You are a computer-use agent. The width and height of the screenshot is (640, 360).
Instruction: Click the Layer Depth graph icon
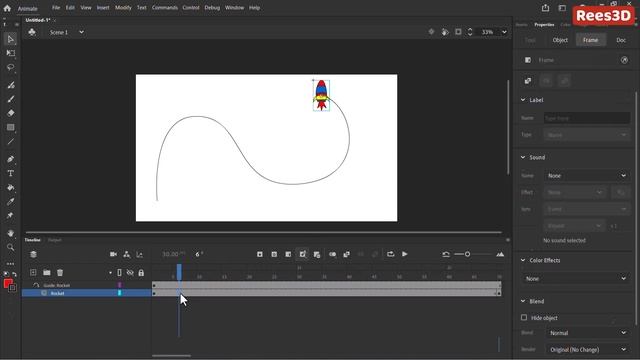point(140,254)
